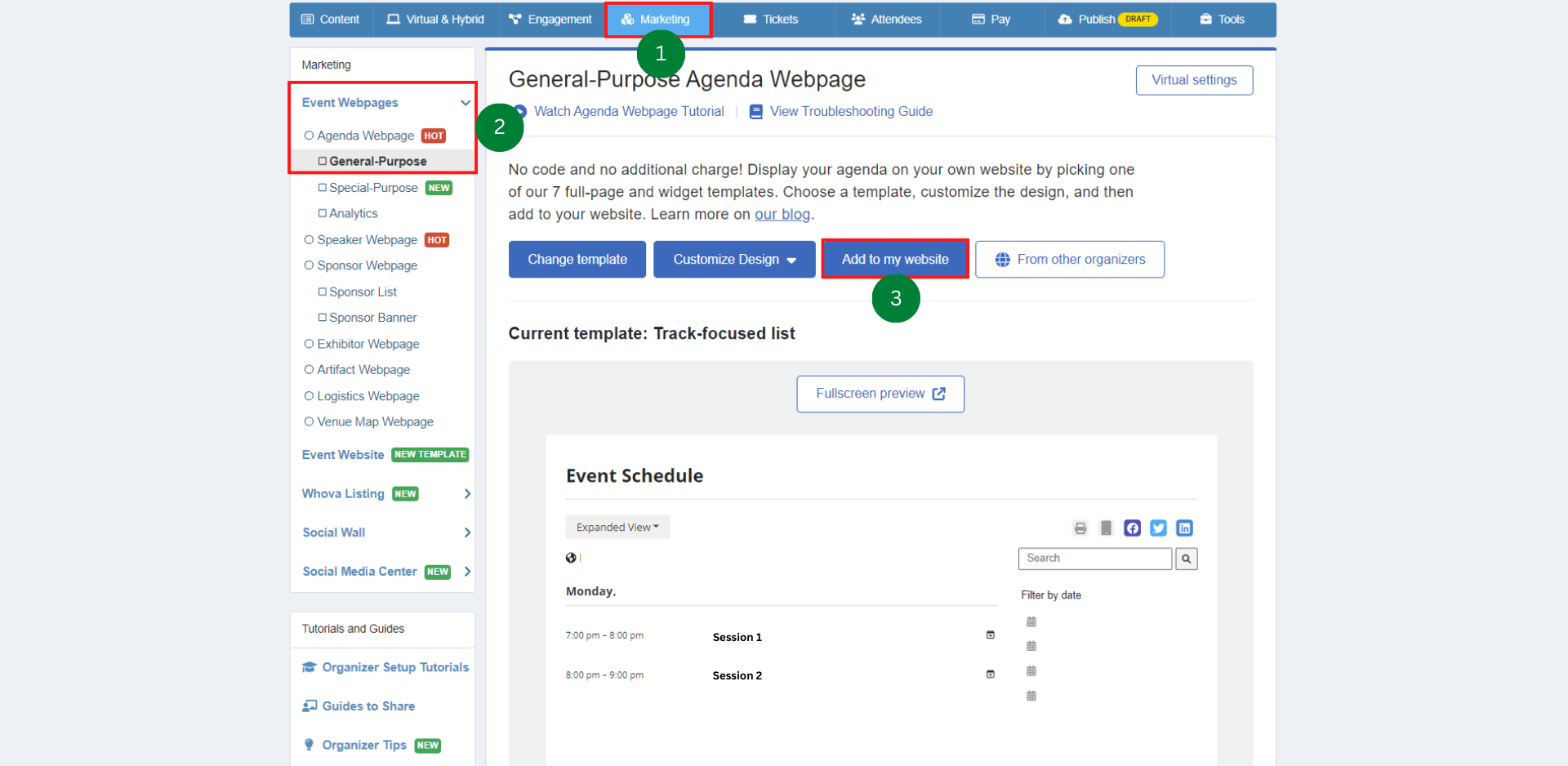Image resolution: width=1568 pixels, height=766 pixels.
Task: Open the our blog link
Action: [782, 214]
